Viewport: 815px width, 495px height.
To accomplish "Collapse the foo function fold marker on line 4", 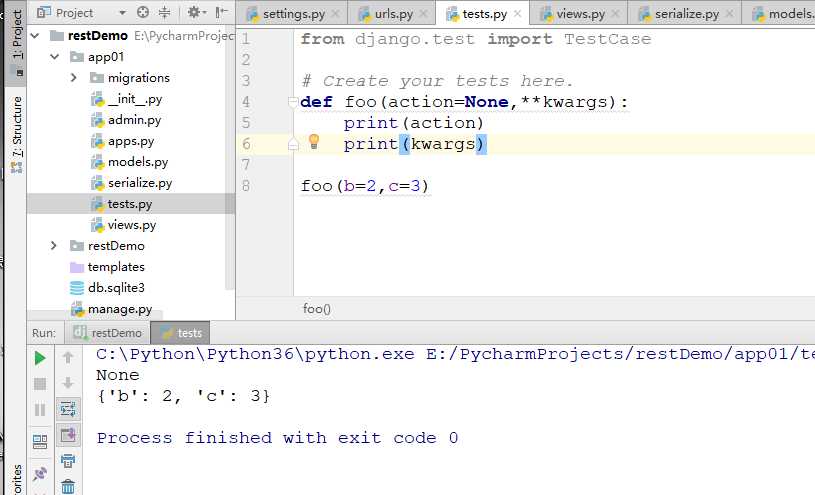I will pyautogui.click(x=293, y=102).
